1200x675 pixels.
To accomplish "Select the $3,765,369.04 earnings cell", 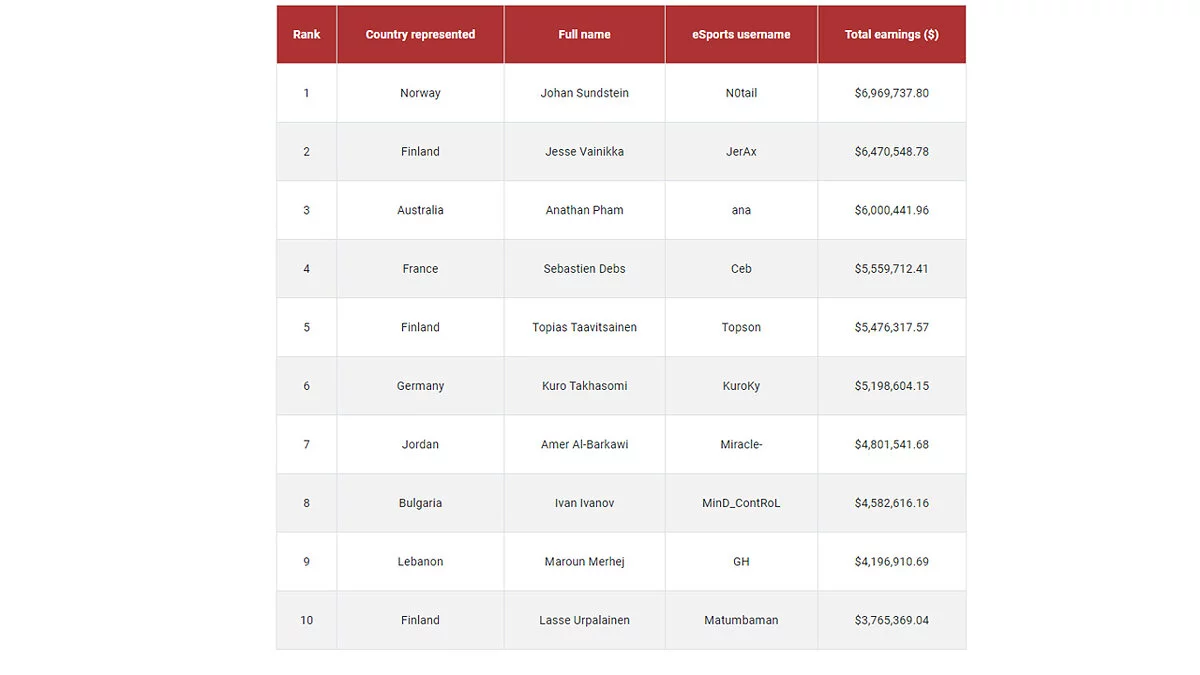I will click(x=891, y=620).
